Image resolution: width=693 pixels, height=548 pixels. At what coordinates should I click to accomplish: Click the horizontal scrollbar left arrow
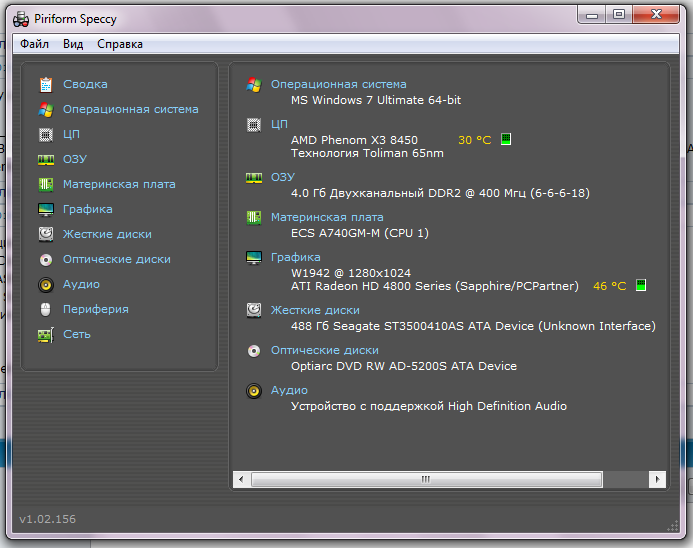click(241, 480)
